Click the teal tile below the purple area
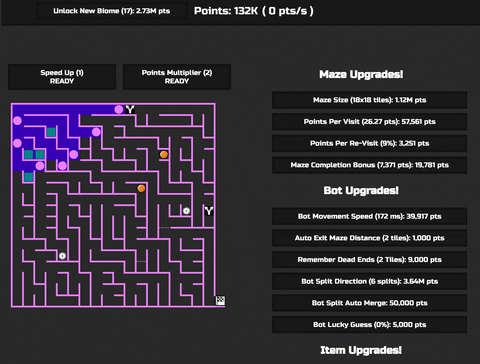Viewport: 480px width, 364px height. [29, 177]
